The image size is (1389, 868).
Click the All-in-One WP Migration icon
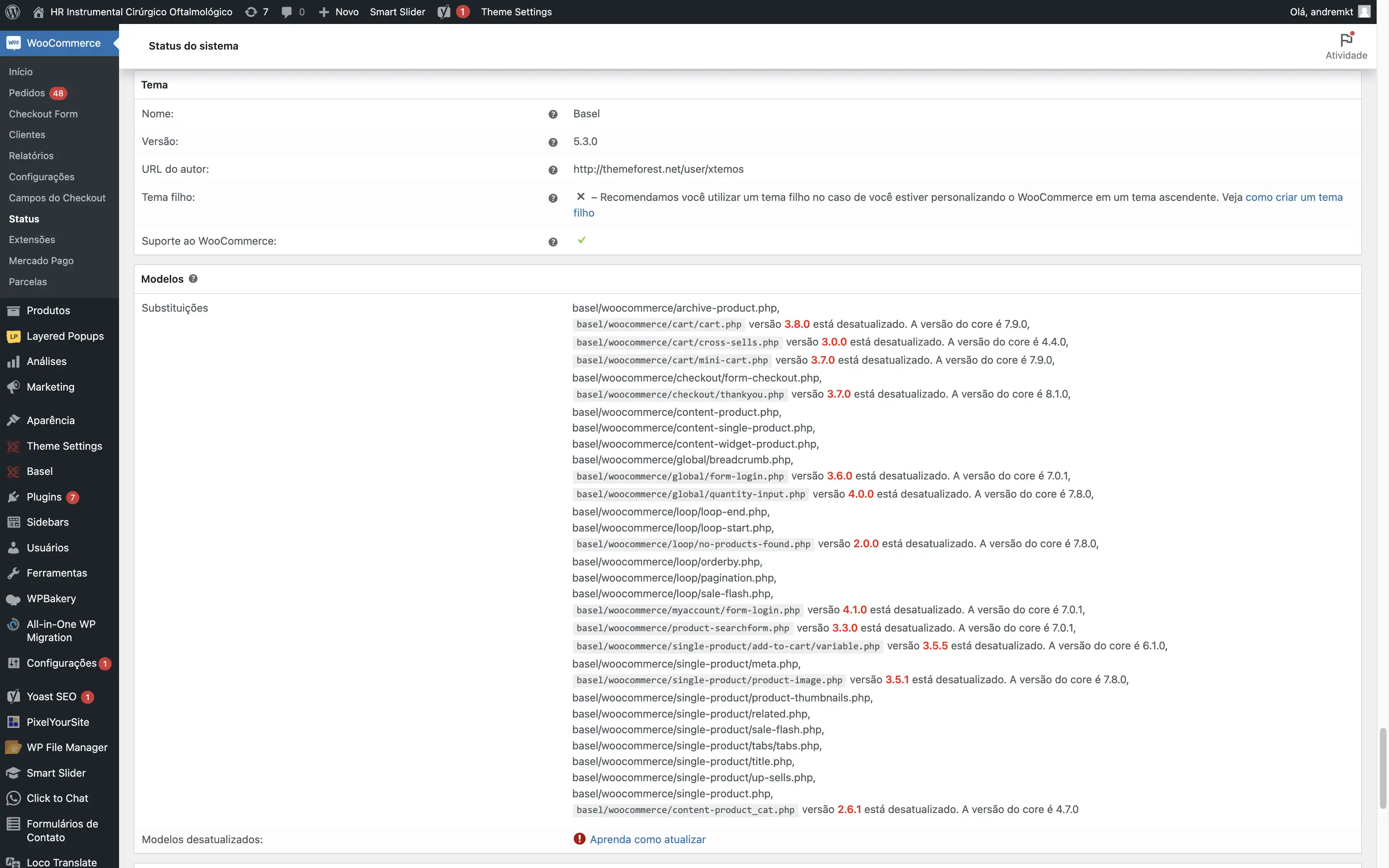click(14, 624)
